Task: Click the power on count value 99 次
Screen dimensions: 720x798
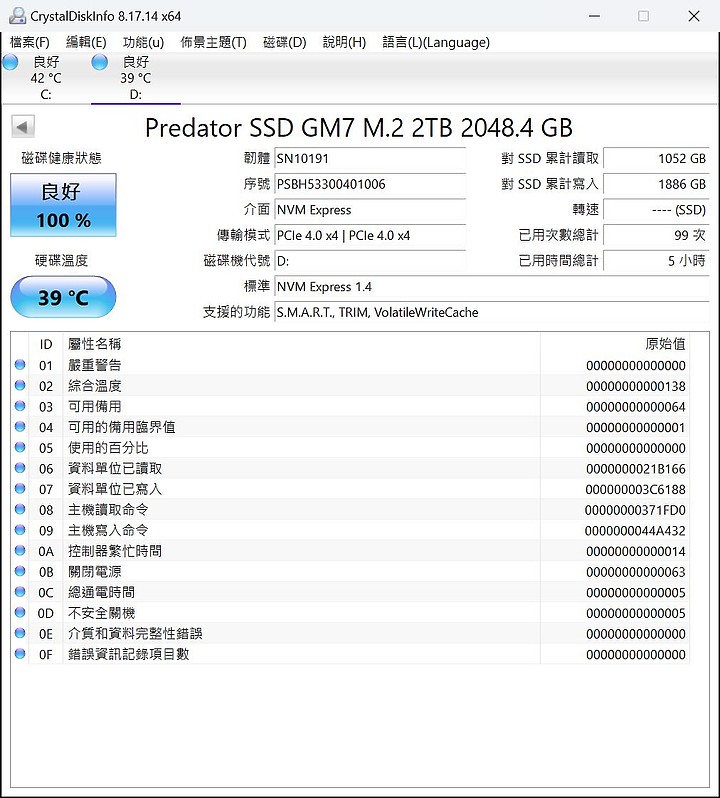Action: click(x=656, y=235)
